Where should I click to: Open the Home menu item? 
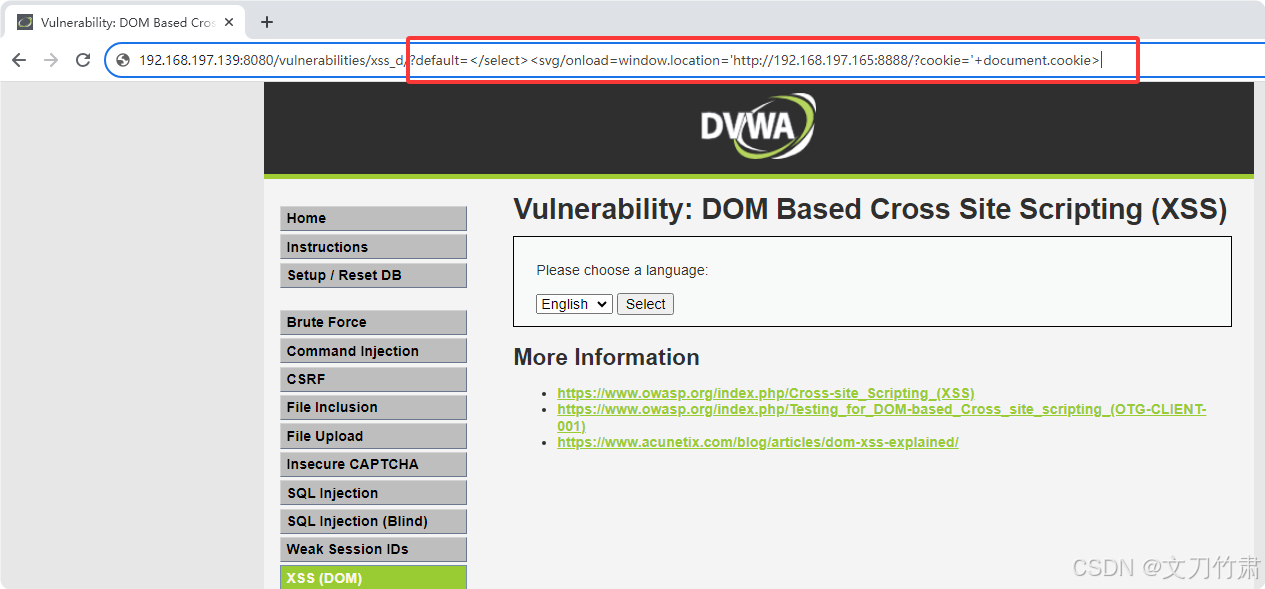pyautogui.click(x=373, y=218)
